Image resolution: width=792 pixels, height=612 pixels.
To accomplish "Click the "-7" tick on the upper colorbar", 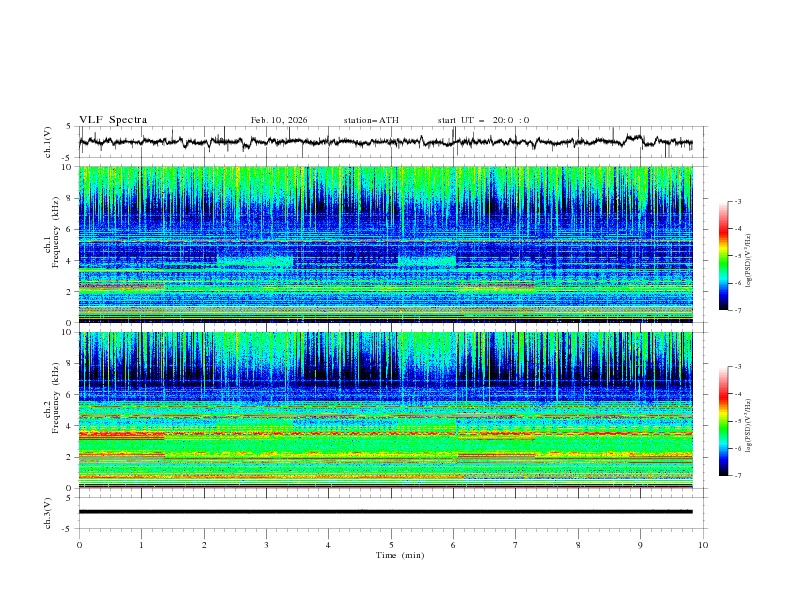I will (737, 311).
